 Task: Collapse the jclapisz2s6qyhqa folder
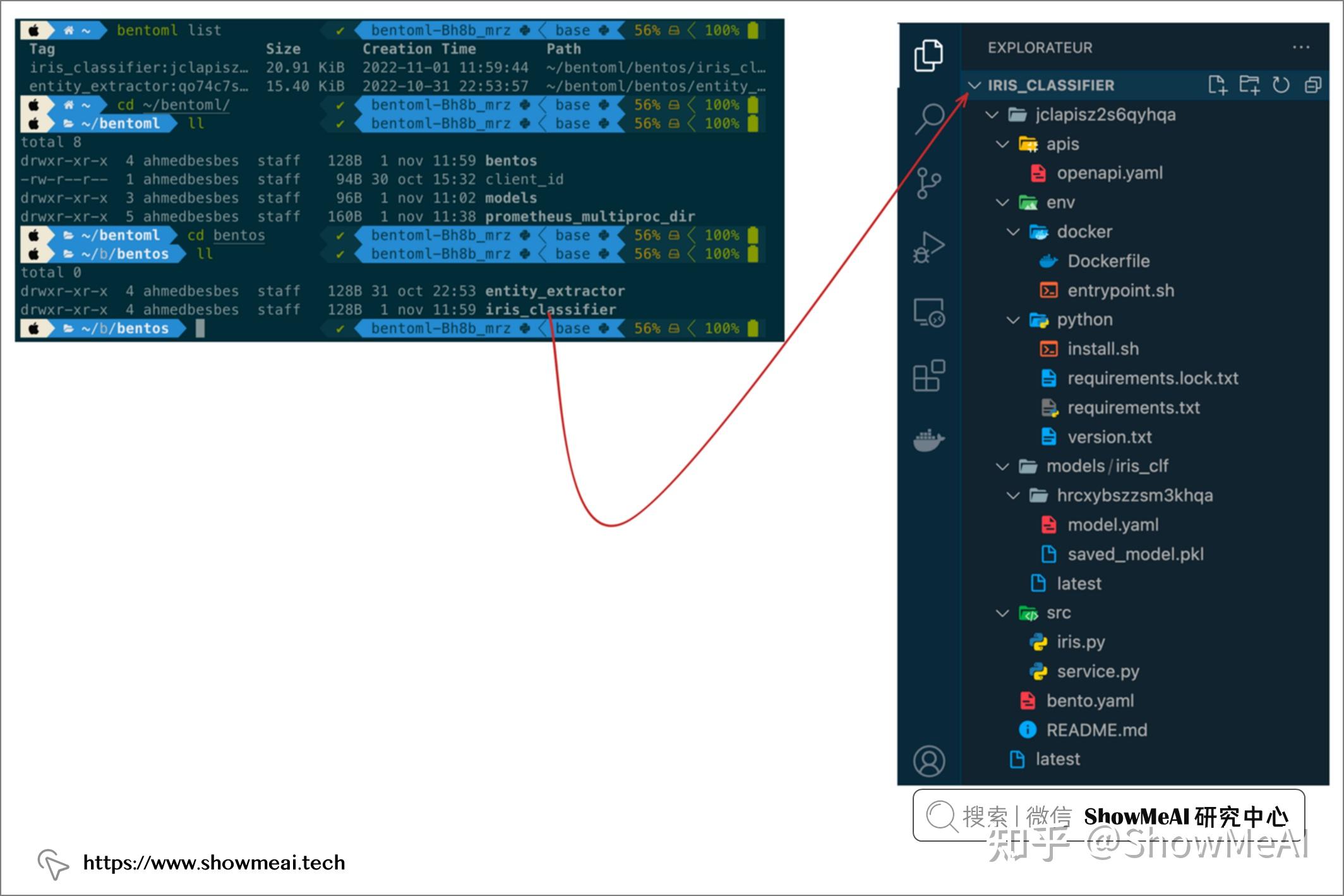tap(992, 115)
